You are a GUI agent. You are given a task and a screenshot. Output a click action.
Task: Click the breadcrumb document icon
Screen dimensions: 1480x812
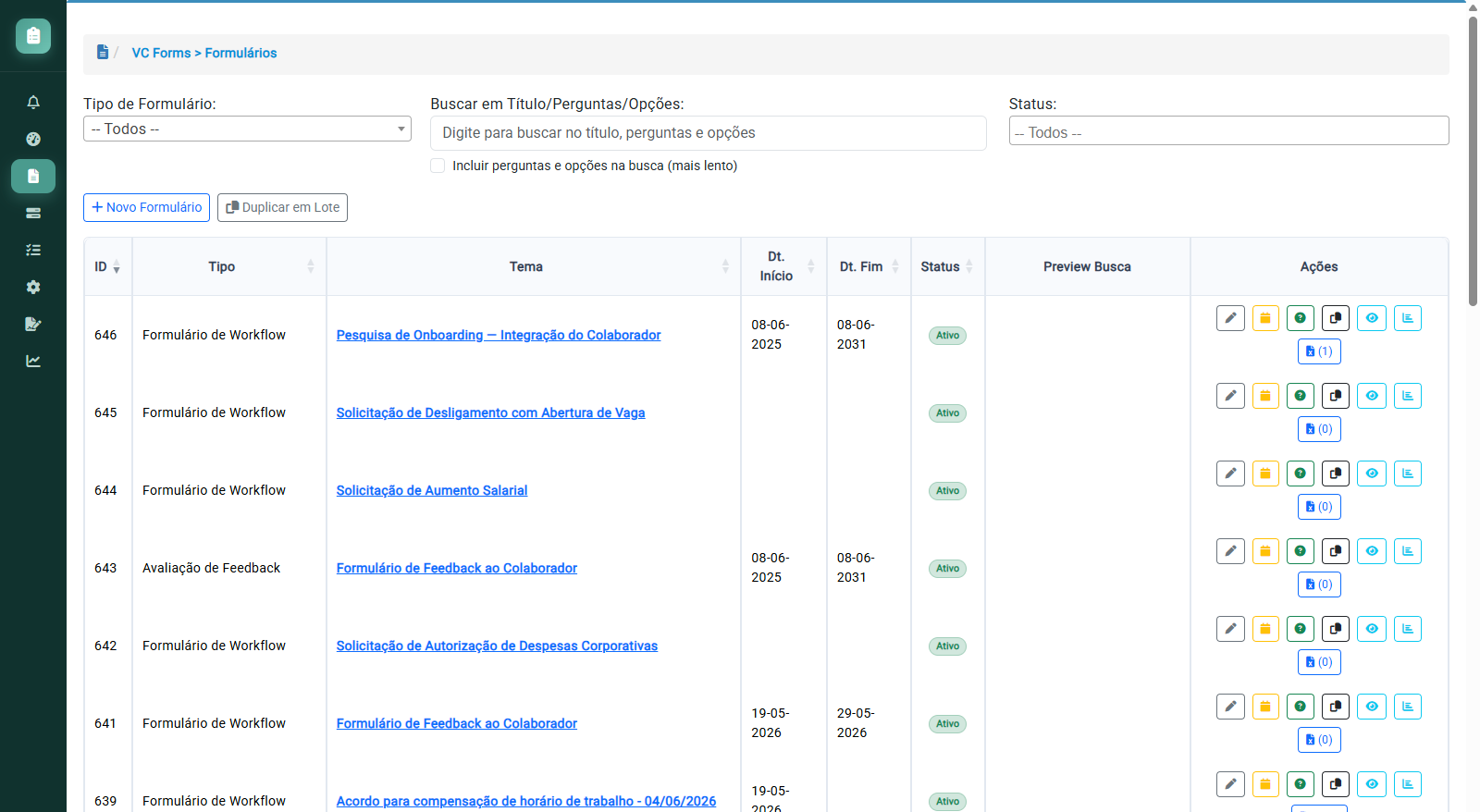click(103, 52)
